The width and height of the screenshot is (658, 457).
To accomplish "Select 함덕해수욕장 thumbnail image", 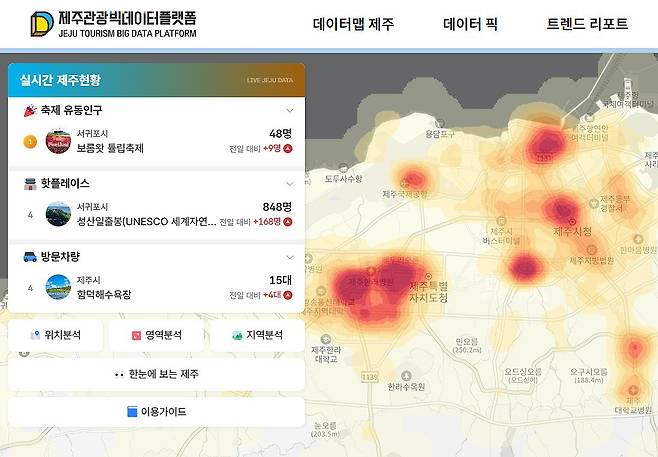I will click(x=59, y=287).
